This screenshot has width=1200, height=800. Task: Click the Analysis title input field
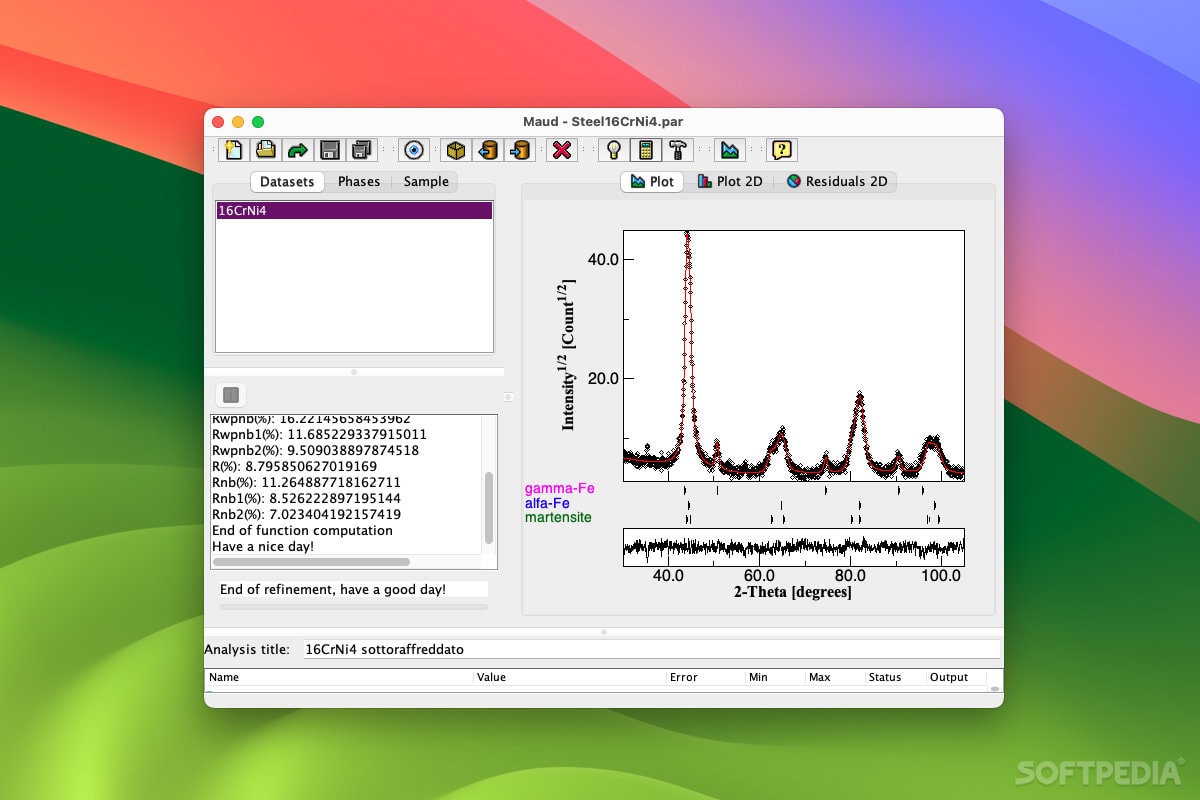coord(651,649)
